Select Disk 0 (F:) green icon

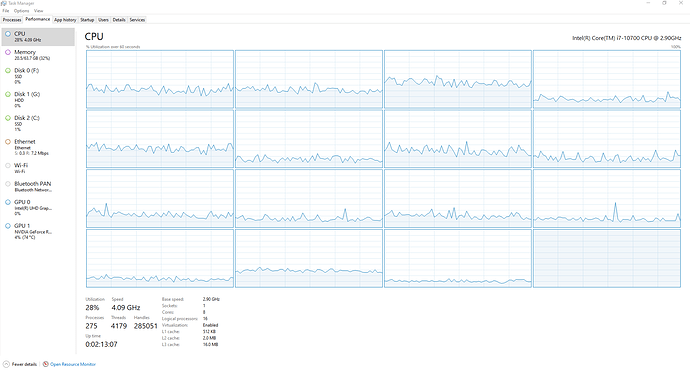point(7,70)
